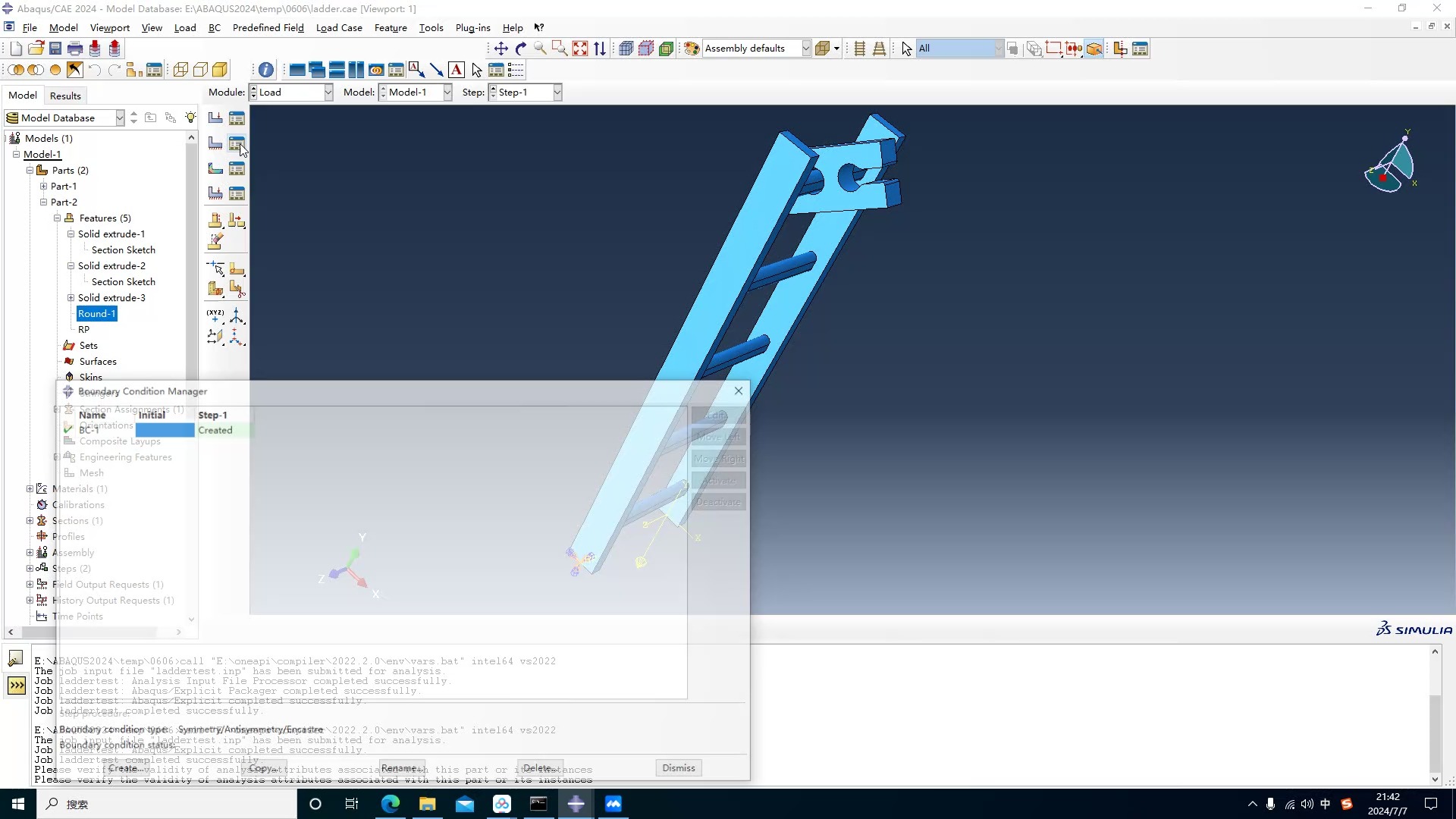Screen dimensions: 1456x819
Task: Click the Color Code palette icon
Action: (x=692, y=49)
